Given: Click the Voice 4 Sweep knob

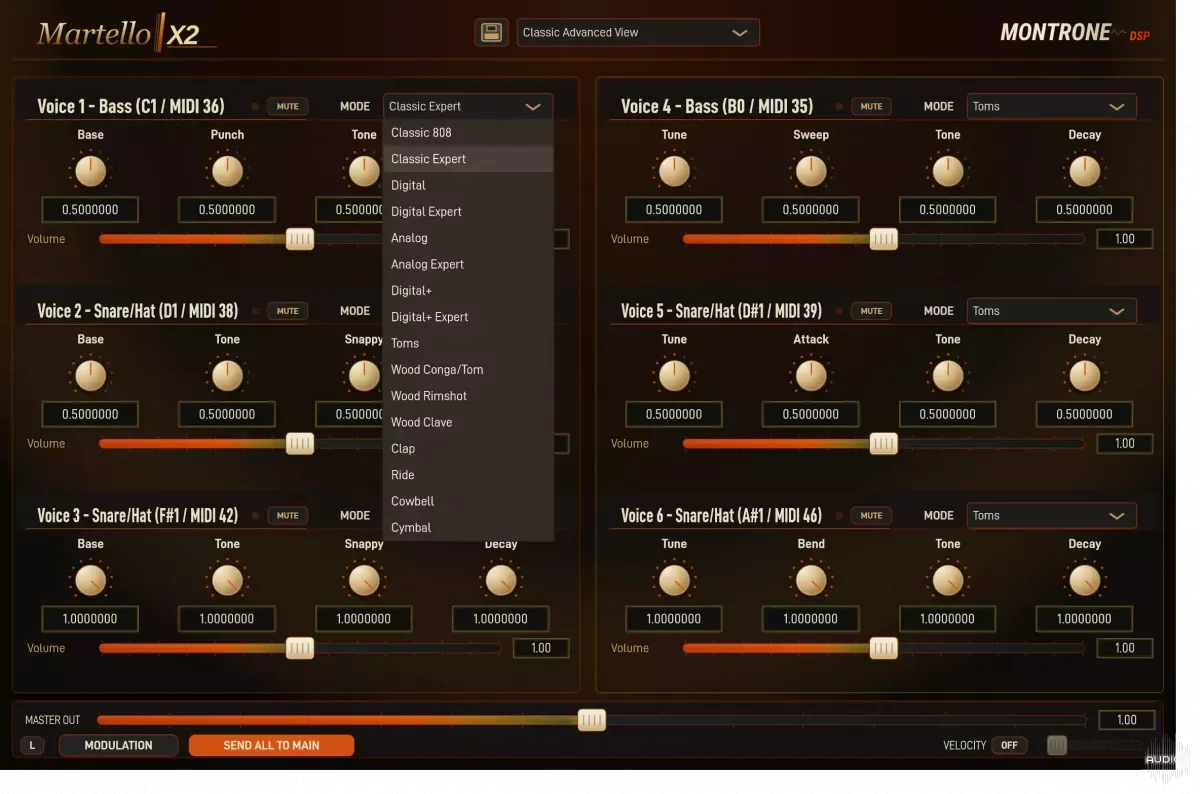Looking at the screenshot, I should 811,171.
